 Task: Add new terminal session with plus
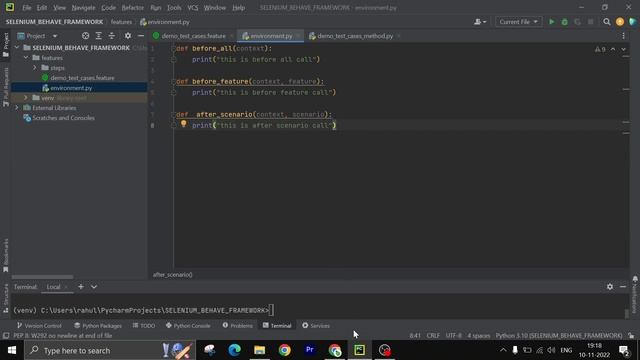pyautogui.click(x=81, y=287)
